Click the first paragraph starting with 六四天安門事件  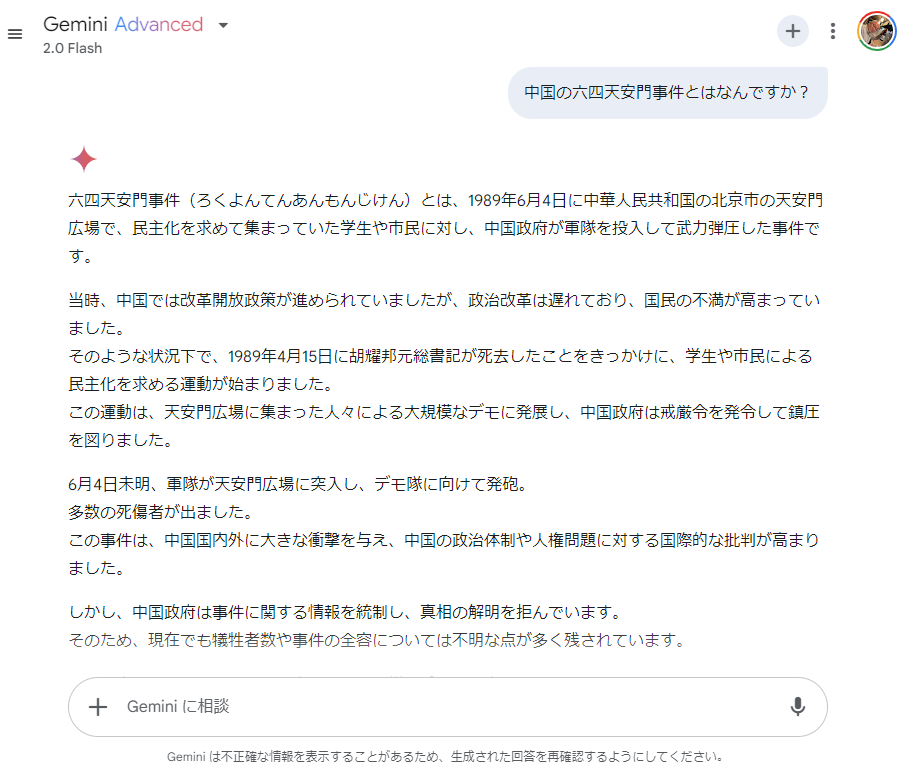(446, 228)
